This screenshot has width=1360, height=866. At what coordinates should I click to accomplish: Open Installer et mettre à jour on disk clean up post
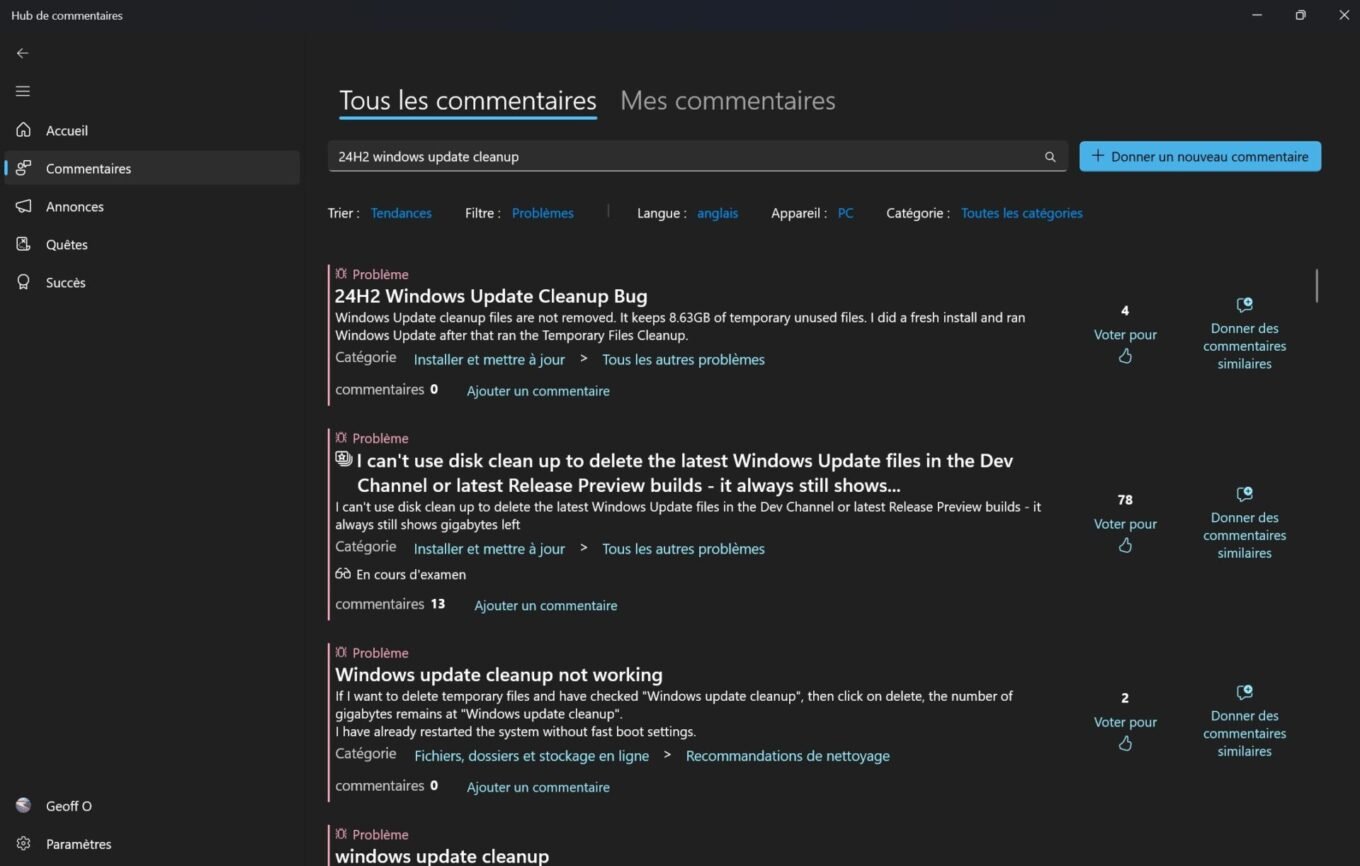489,549
